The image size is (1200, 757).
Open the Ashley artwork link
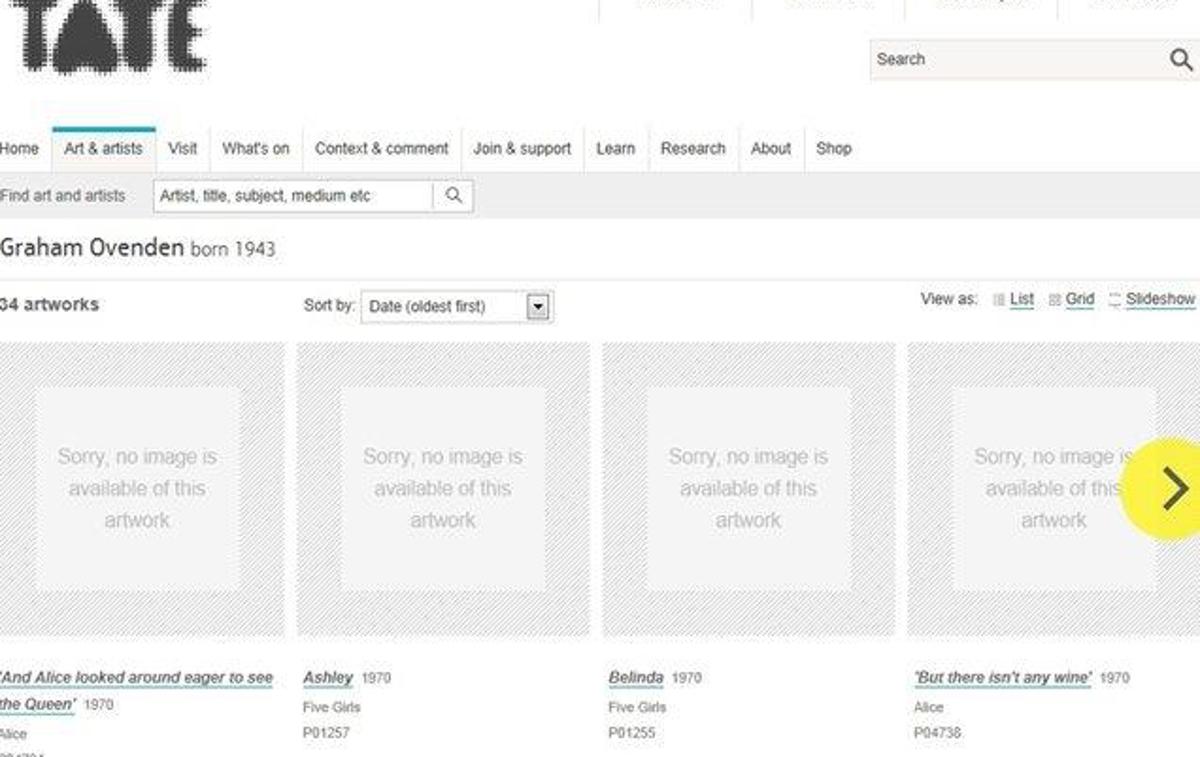click(328, 678)
